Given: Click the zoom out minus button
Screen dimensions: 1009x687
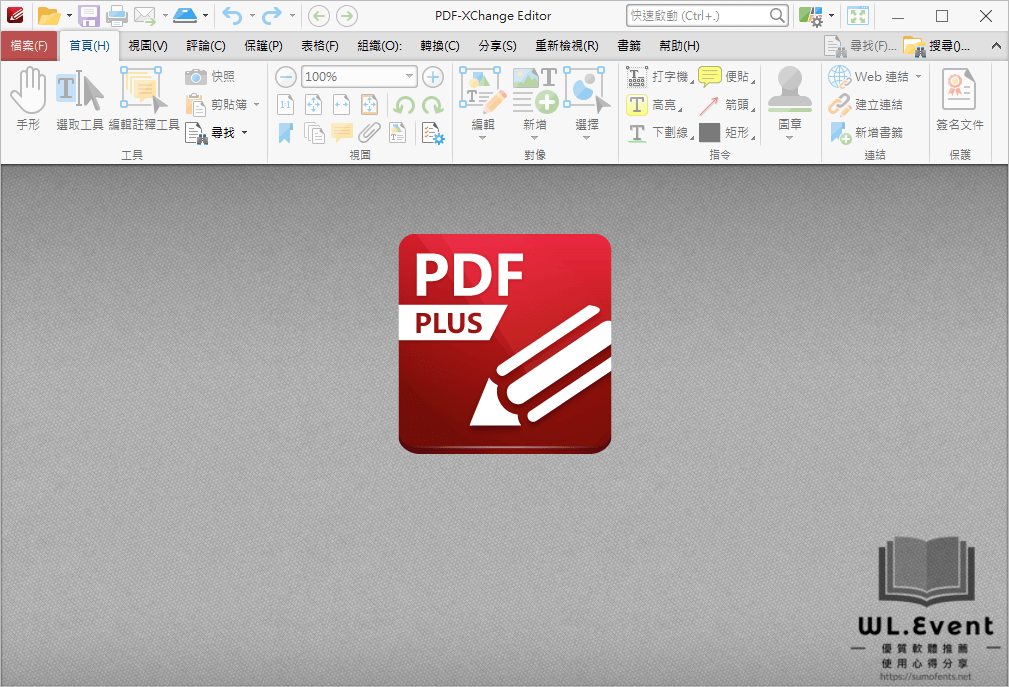Looking at the screenshot, I should [x=286, y=77].
